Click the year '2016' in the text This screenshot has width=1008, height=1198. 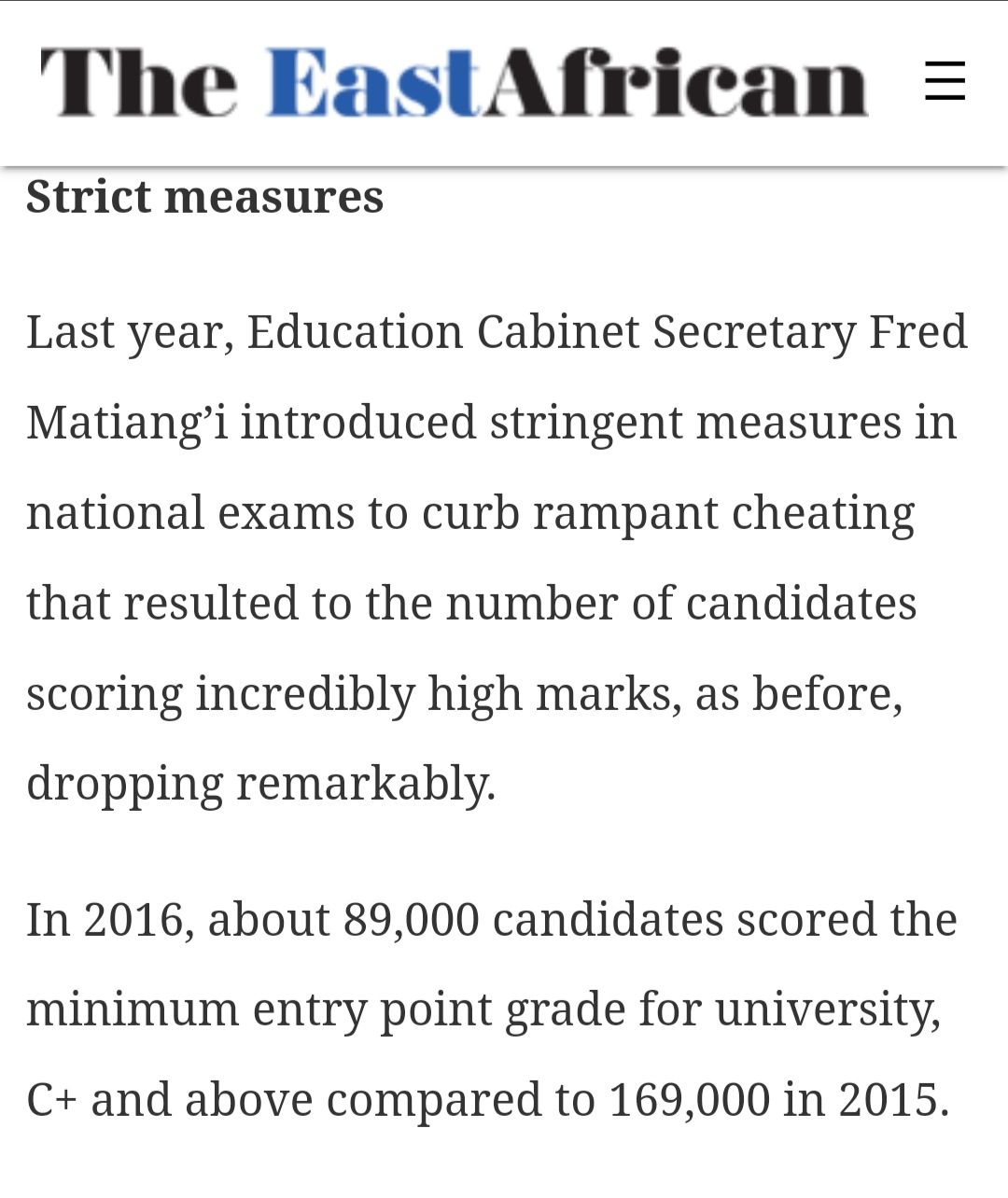(x=136, y=919)
